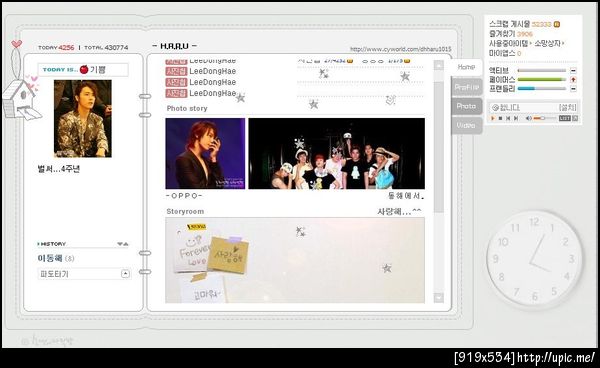
Task: Click the 페이머스 green progress bar
Action: [x=541, y=80]
